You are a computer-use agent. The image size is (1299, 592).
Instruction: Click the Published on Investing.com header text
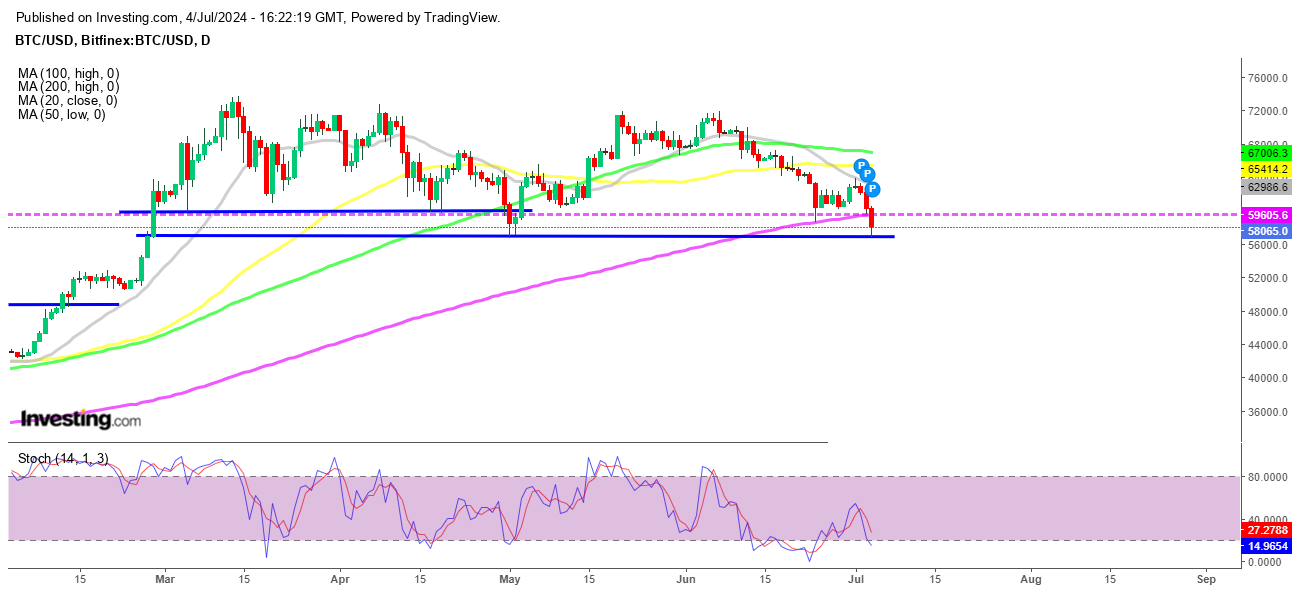[259, 18]
